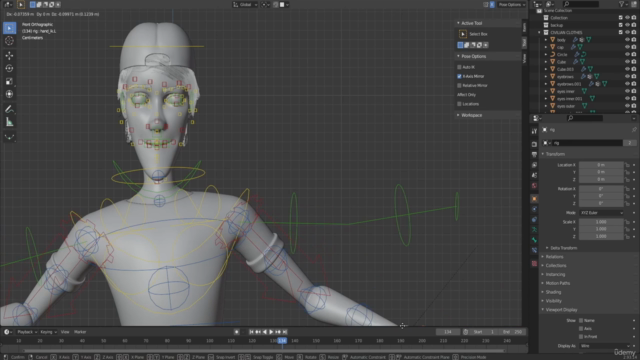Enable the Relative Mirror checkbox

[459, 86]
